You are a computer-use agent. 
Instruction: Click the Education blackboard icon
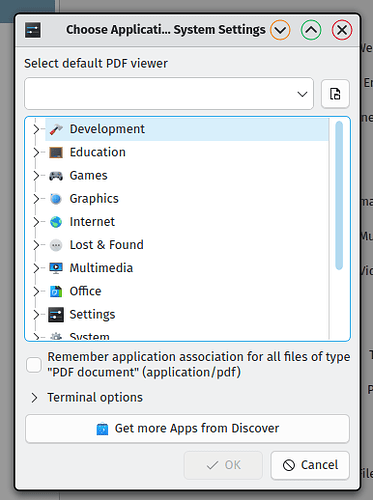56,152
